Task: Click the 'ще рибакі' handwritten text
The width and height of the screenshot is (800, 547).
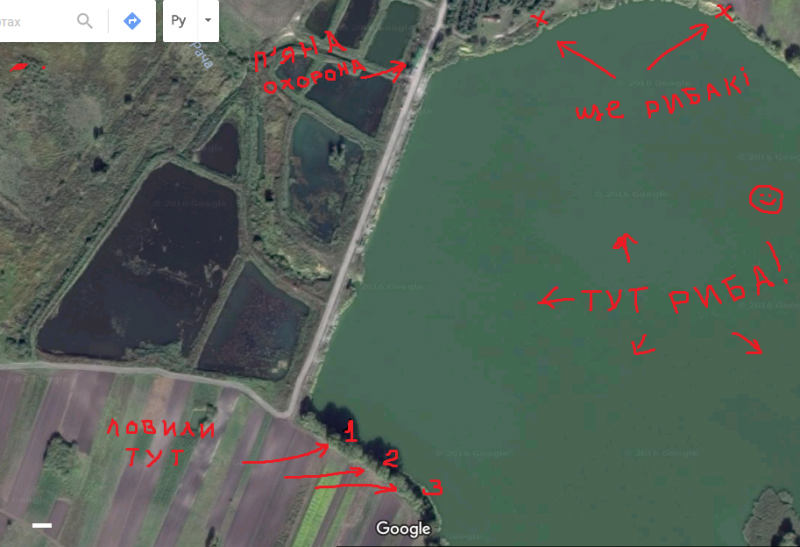Action: (663, 97)
